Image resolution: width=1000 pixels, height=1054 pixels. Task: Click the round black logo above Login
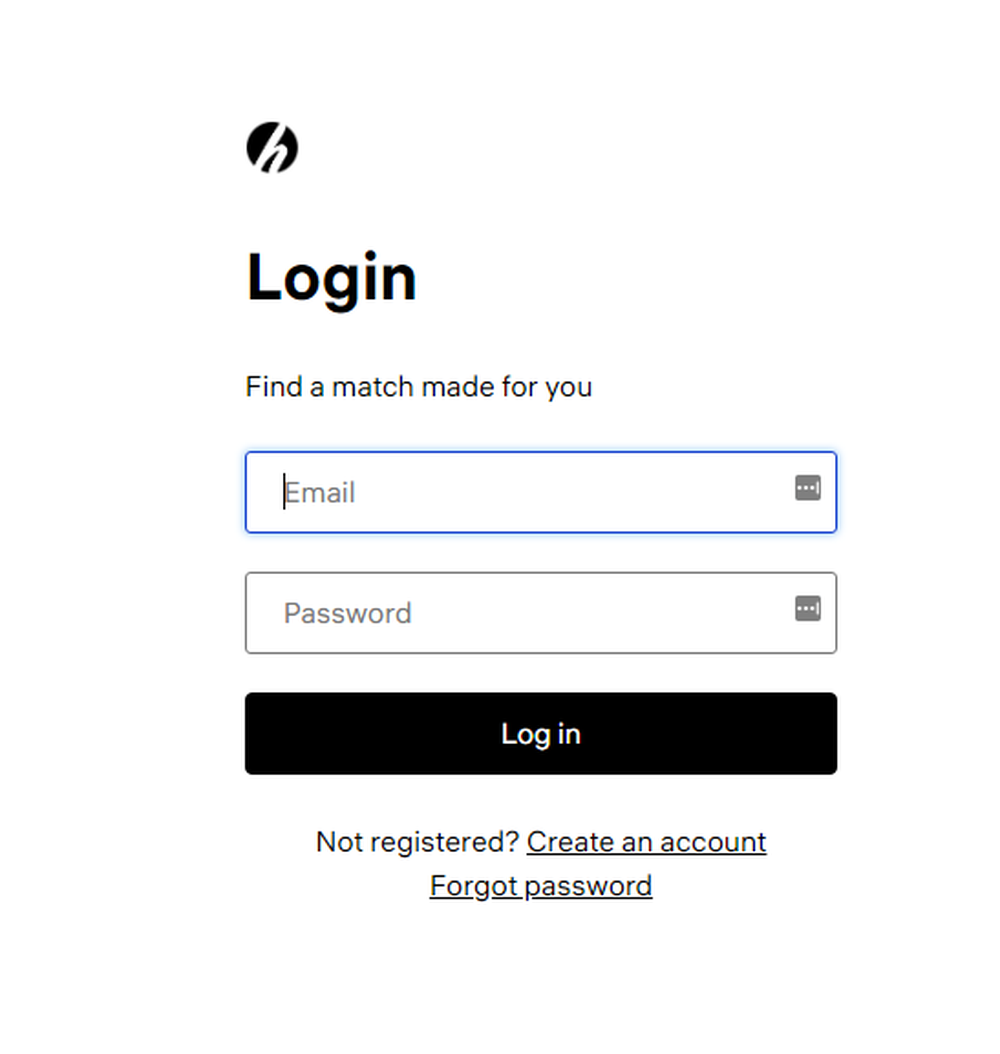click(272, 147)
